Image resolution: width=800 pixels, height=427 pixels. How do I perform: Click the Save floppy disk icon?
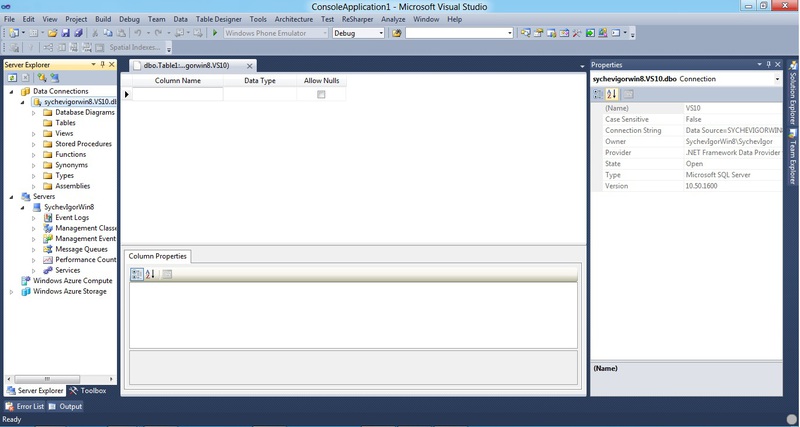pos(65,33)
